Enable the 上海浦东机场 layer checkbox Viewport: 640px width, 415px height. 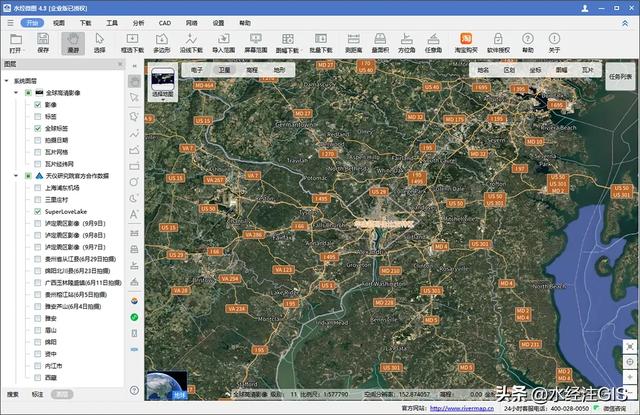[38, 188]
